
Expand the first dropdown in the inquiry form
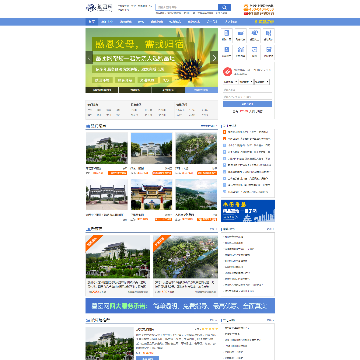point(230,82)
